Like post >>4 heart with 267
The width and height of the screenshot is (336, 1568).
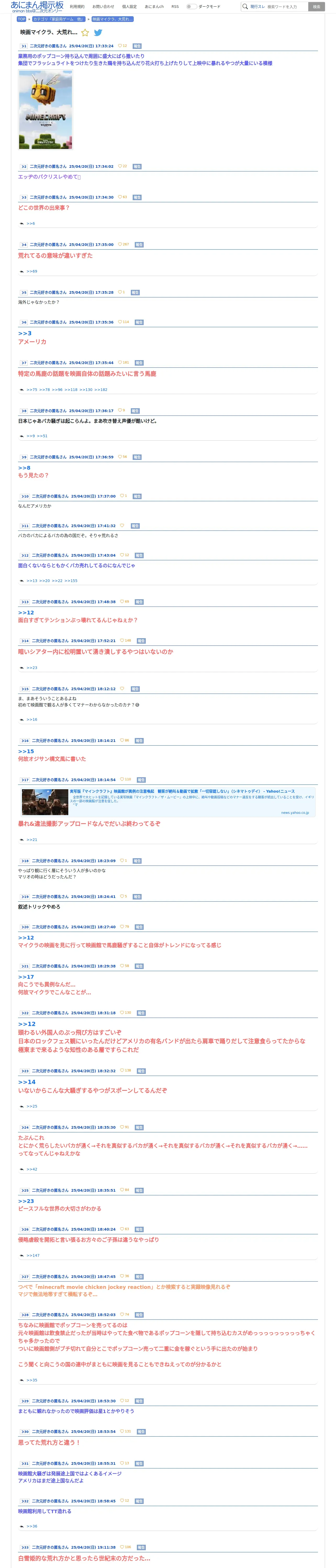[120, 245]
